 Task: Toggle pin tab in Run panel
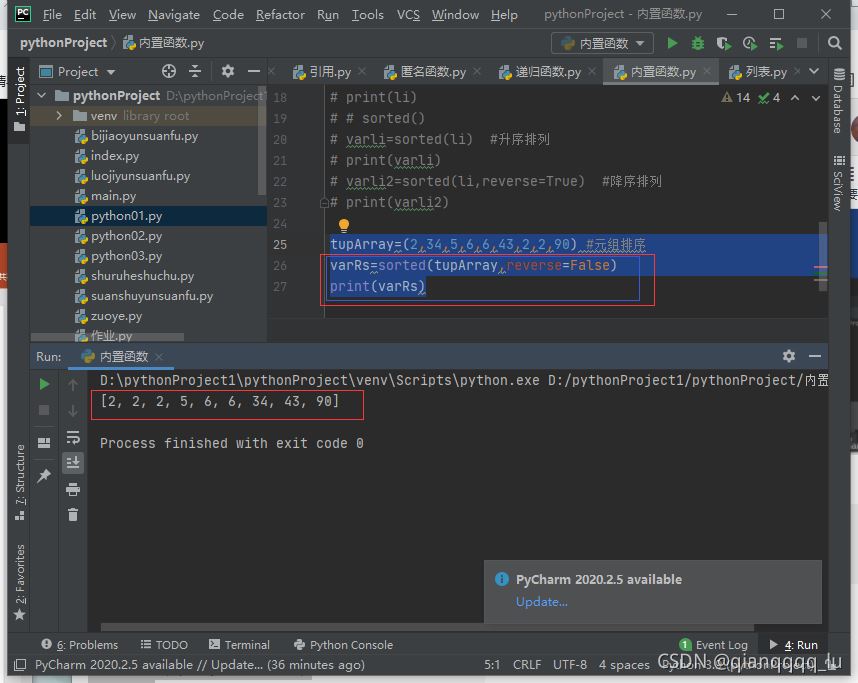pos(44,477)
